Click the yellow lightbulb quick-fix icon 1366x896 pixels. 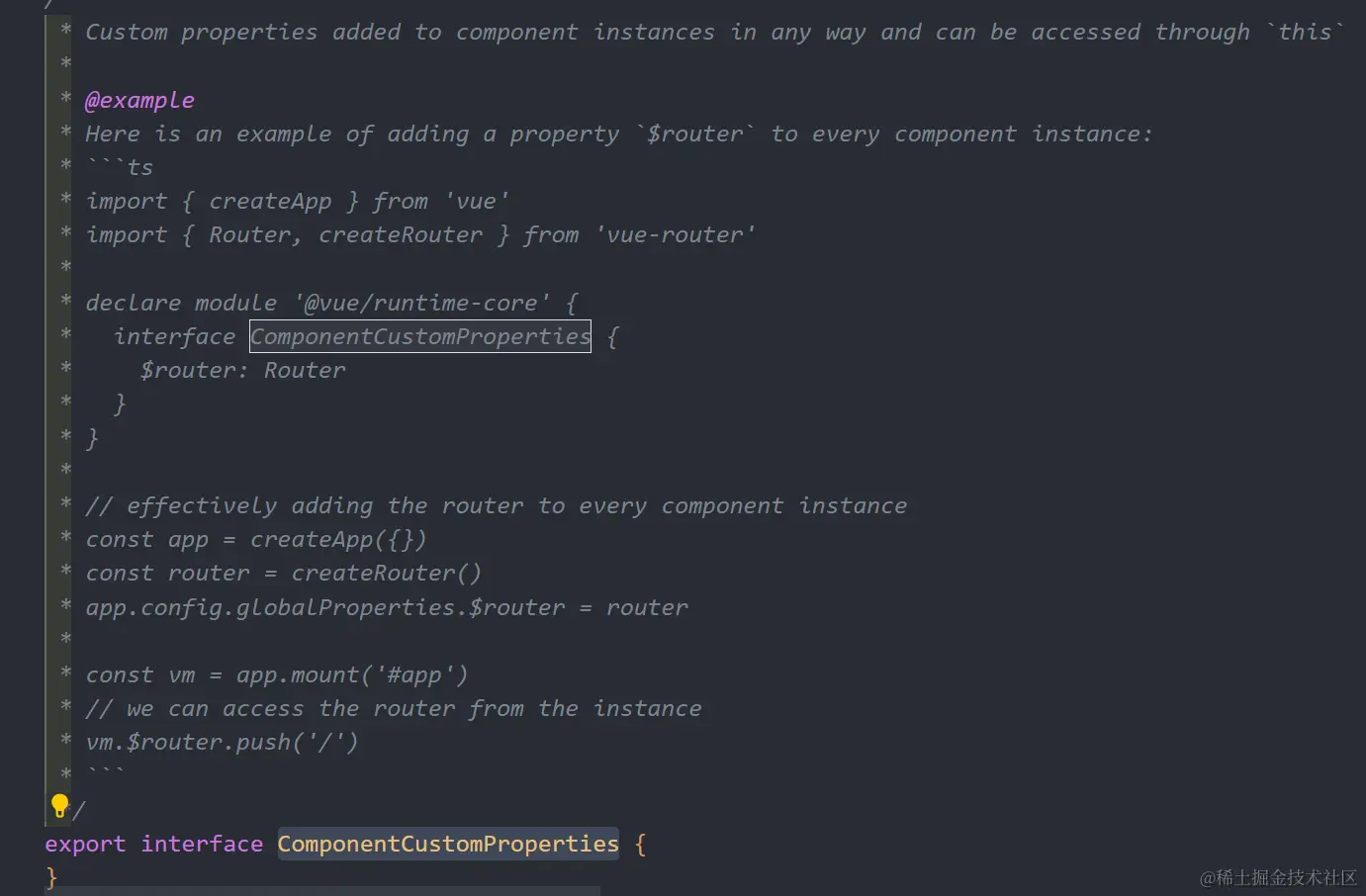59,806
